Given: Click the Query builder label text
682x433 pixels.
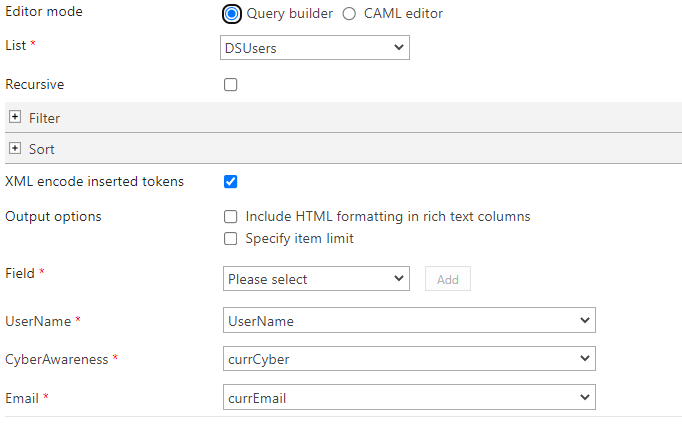Looking at the screenshot, I should [x=290, y=14].
